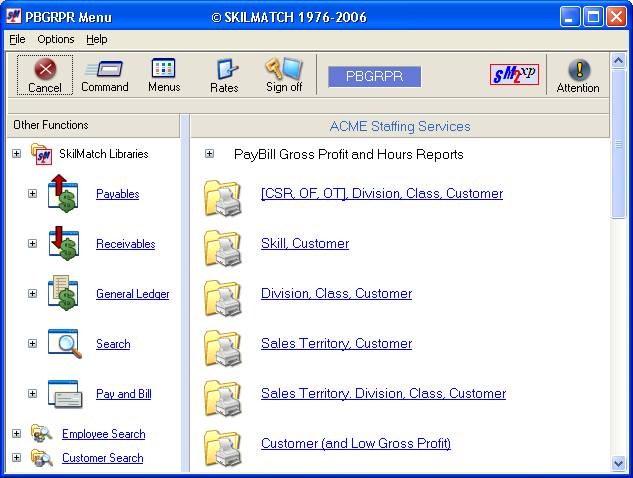This screenshot has width=633, height=478.
Task: Click printer folder icon for CSR, OF, OT report
Action: point(223,197)
